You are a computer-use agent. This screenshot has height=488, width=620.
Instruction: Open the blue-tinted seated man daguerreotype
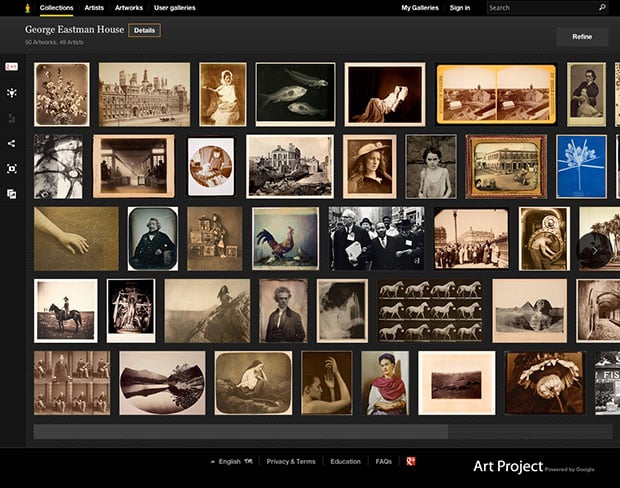click(153, 238)
